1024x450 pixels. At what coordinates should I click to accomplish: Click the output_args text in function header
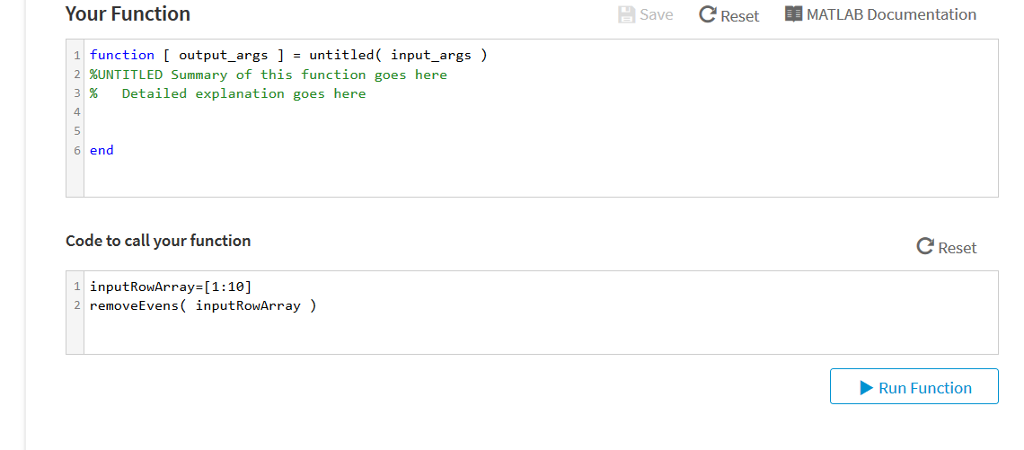click(x=223, y=56)
